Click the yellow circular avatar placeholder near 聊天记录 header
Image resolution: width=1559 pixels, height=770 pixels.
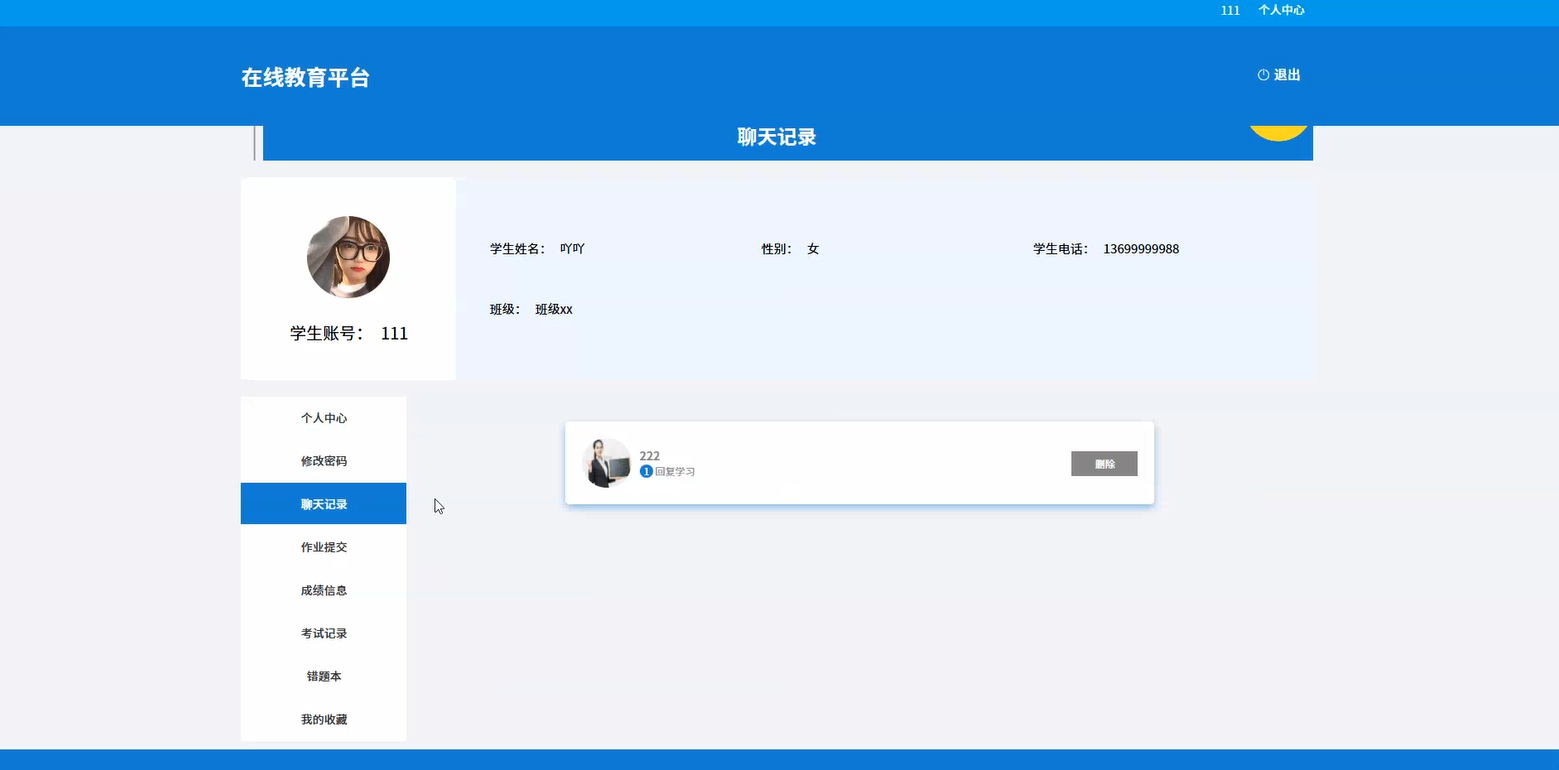[1279, 130]
